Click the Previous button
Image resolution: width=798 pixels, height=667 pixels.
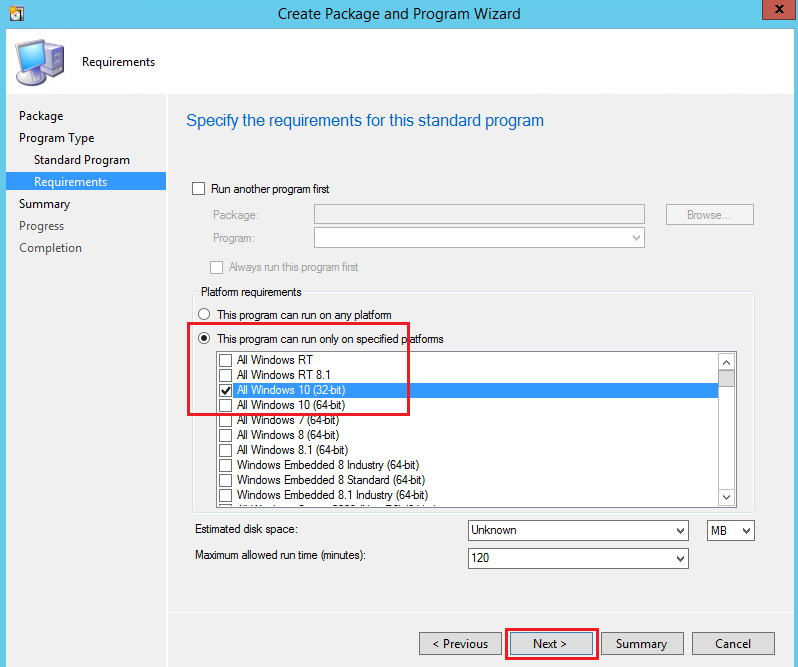457,643
